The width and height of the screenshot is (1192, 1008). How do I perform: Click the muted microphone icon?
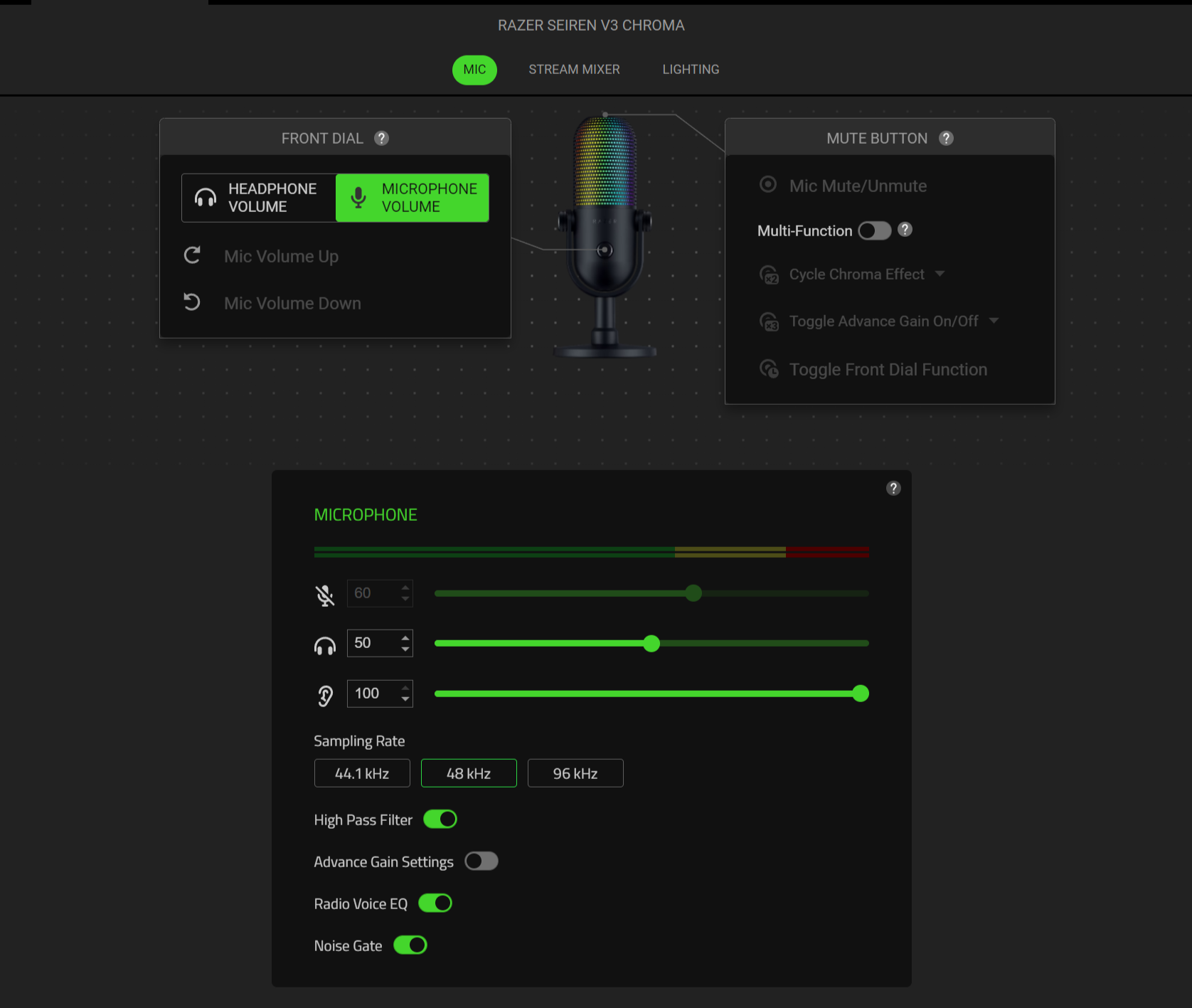[x=325, y=595]
